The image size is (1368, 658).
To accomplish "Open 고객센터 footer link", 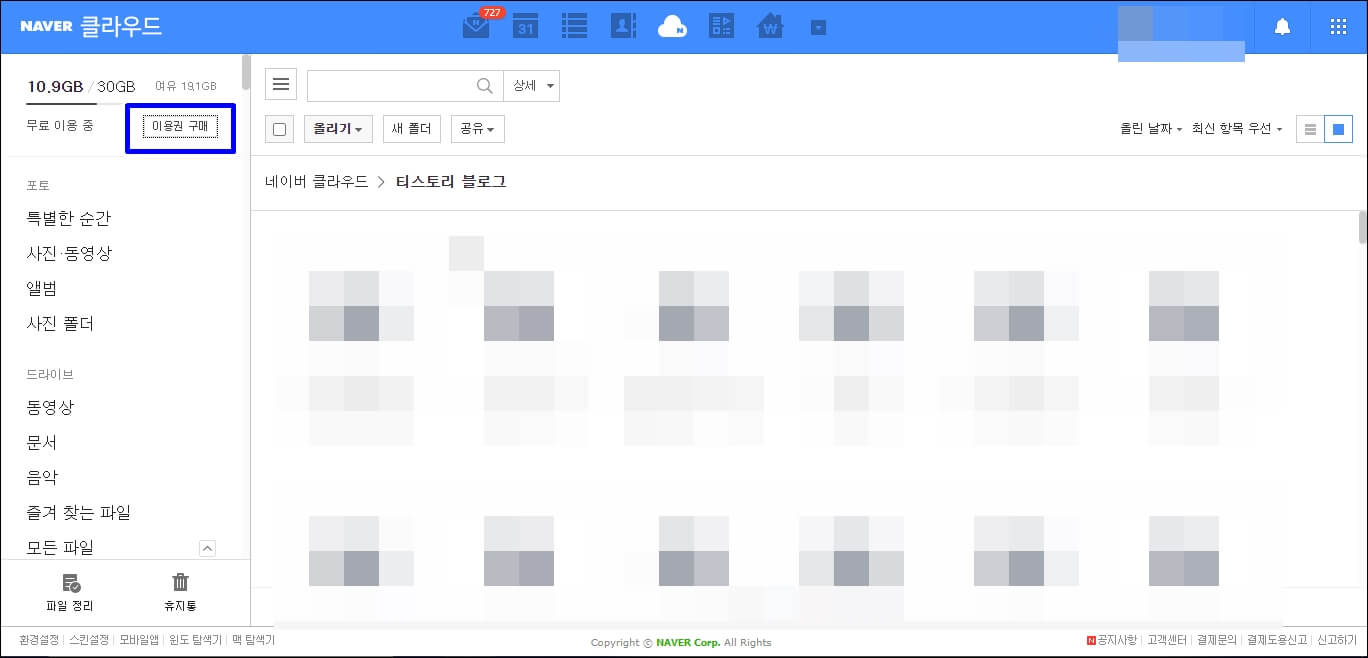I will pos(1167,640).
